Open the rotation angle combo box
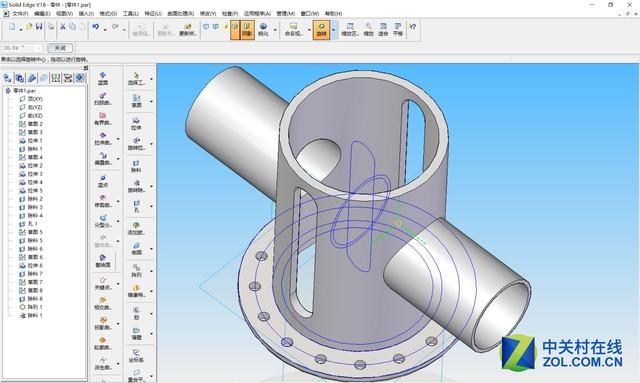 tap(22, 48)
